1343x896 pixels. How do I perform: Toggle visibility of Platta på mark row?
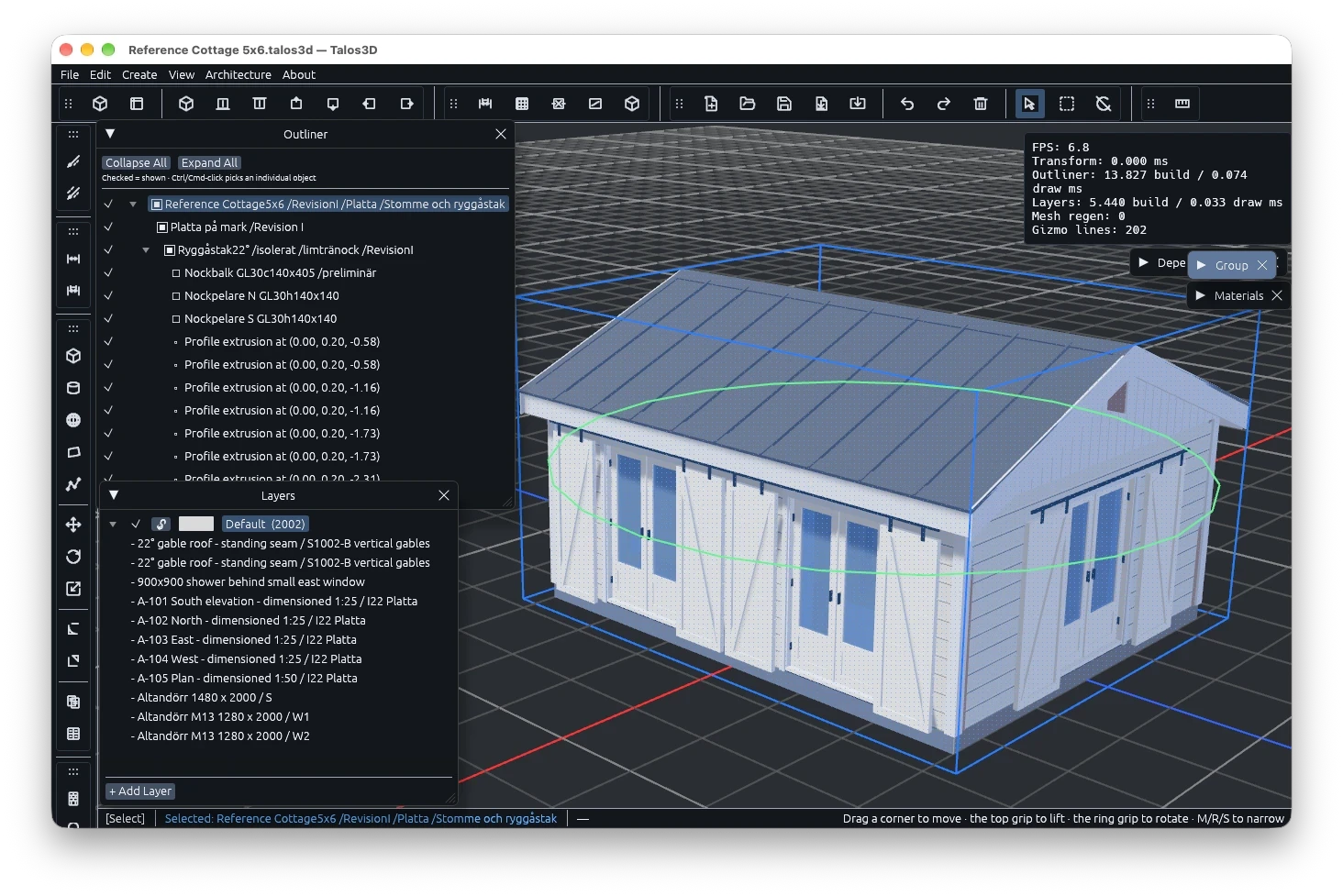click(108, 227)
